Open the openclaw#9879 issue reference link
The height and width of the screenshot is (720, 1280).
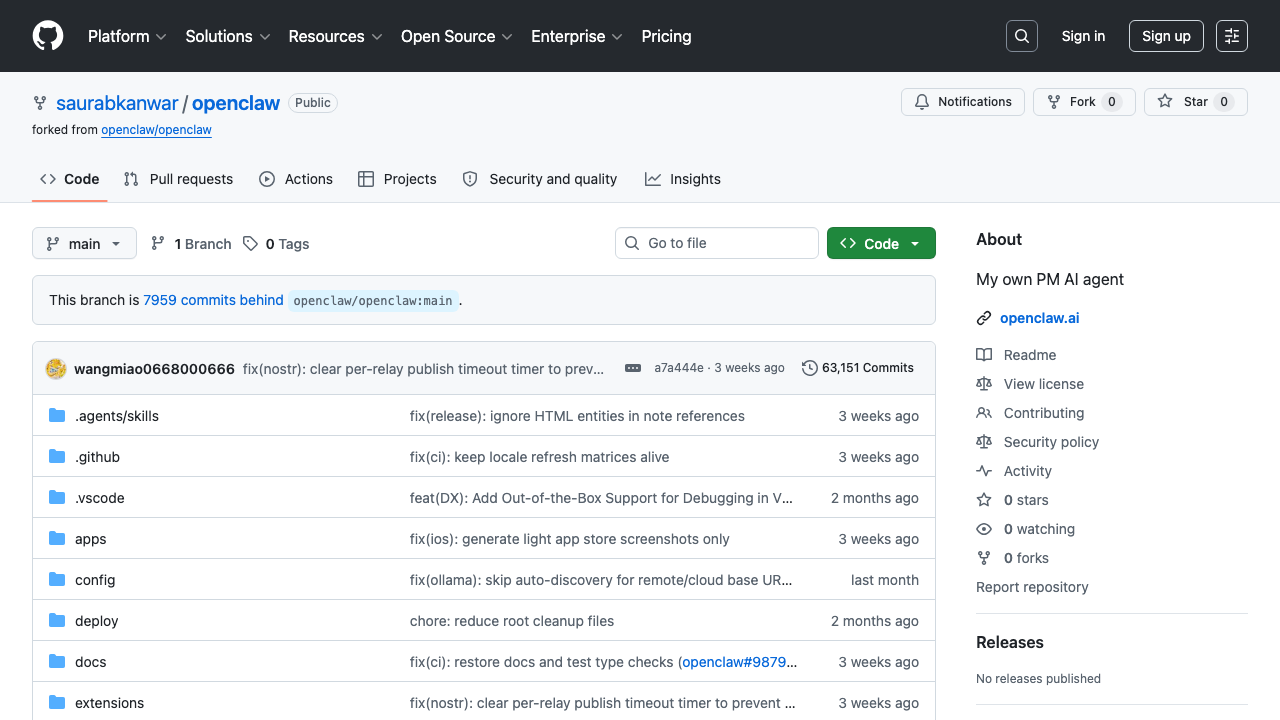point(740,662)
